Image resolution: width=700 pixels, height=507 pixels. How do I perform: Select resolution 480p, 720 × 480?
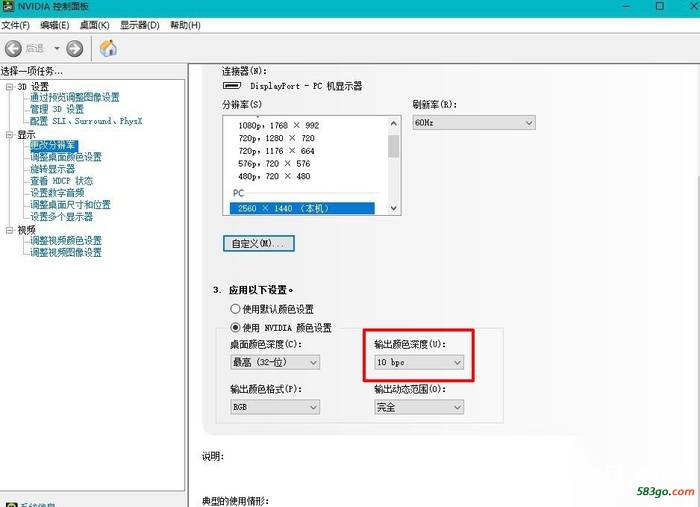pyautogui.click(x=274, y=176)
